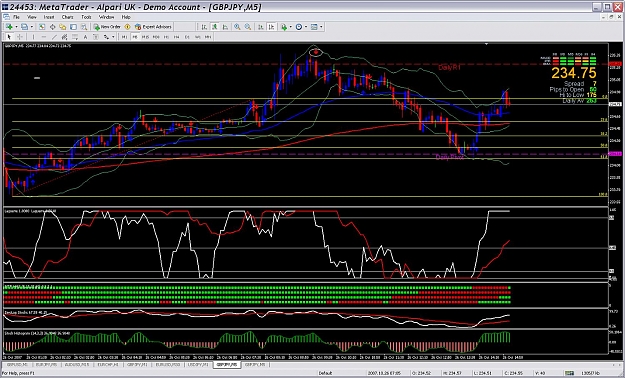Switch to the USDJPY chart tab

pyautogui.click(x=198, y=364)
